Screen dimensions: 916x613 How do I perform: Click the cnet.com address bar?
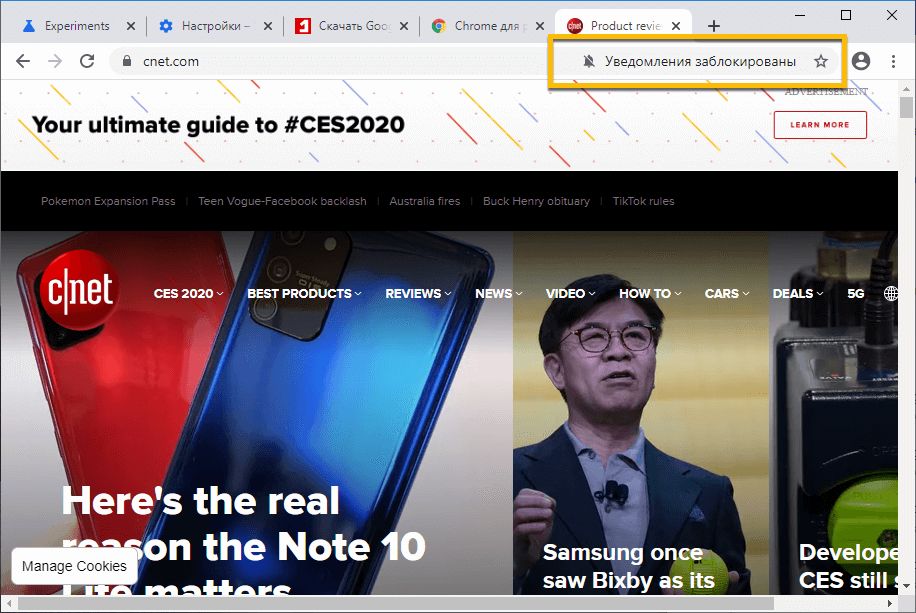click(345, 61)
